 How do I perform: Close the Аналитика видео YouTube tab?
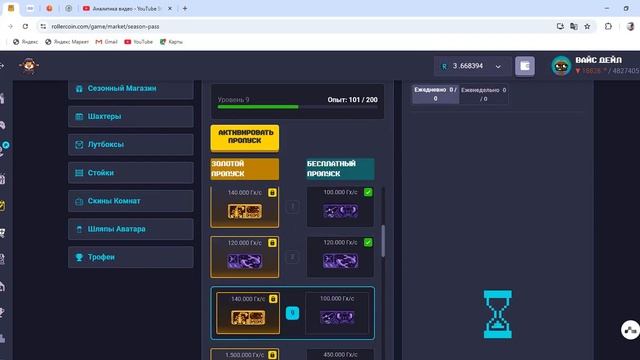point(170,8)
